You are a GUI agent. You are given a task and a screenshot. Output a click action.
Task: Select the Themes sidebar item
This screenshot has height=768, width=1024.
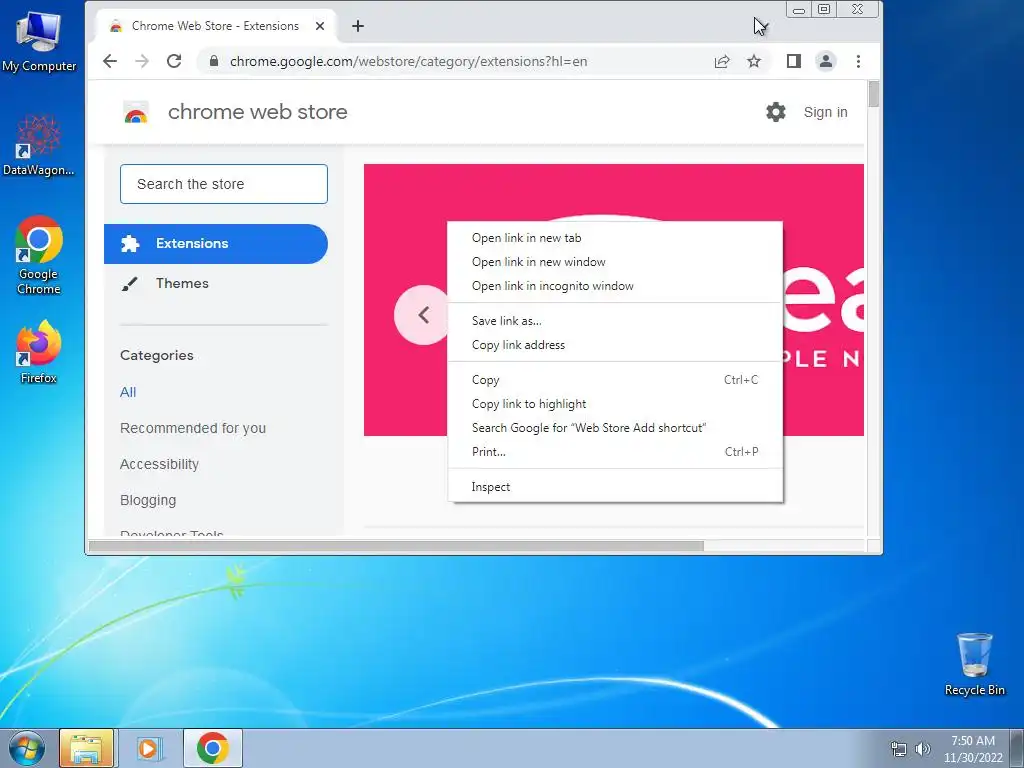click(x=216, y=283)
